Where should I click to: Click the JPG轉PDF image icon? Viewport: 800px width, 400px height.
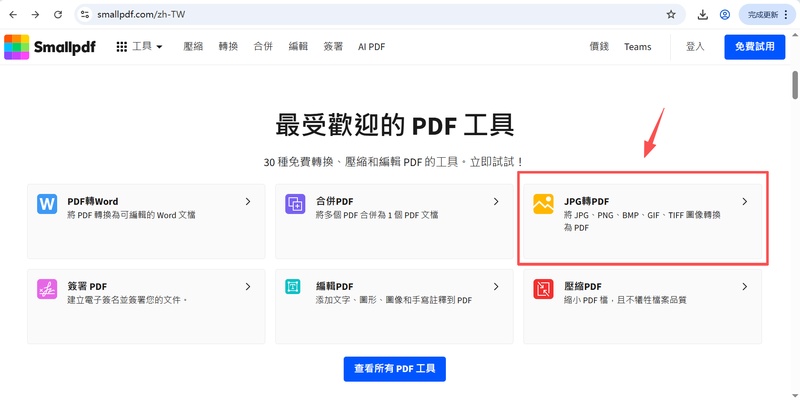tap(543, 204)
